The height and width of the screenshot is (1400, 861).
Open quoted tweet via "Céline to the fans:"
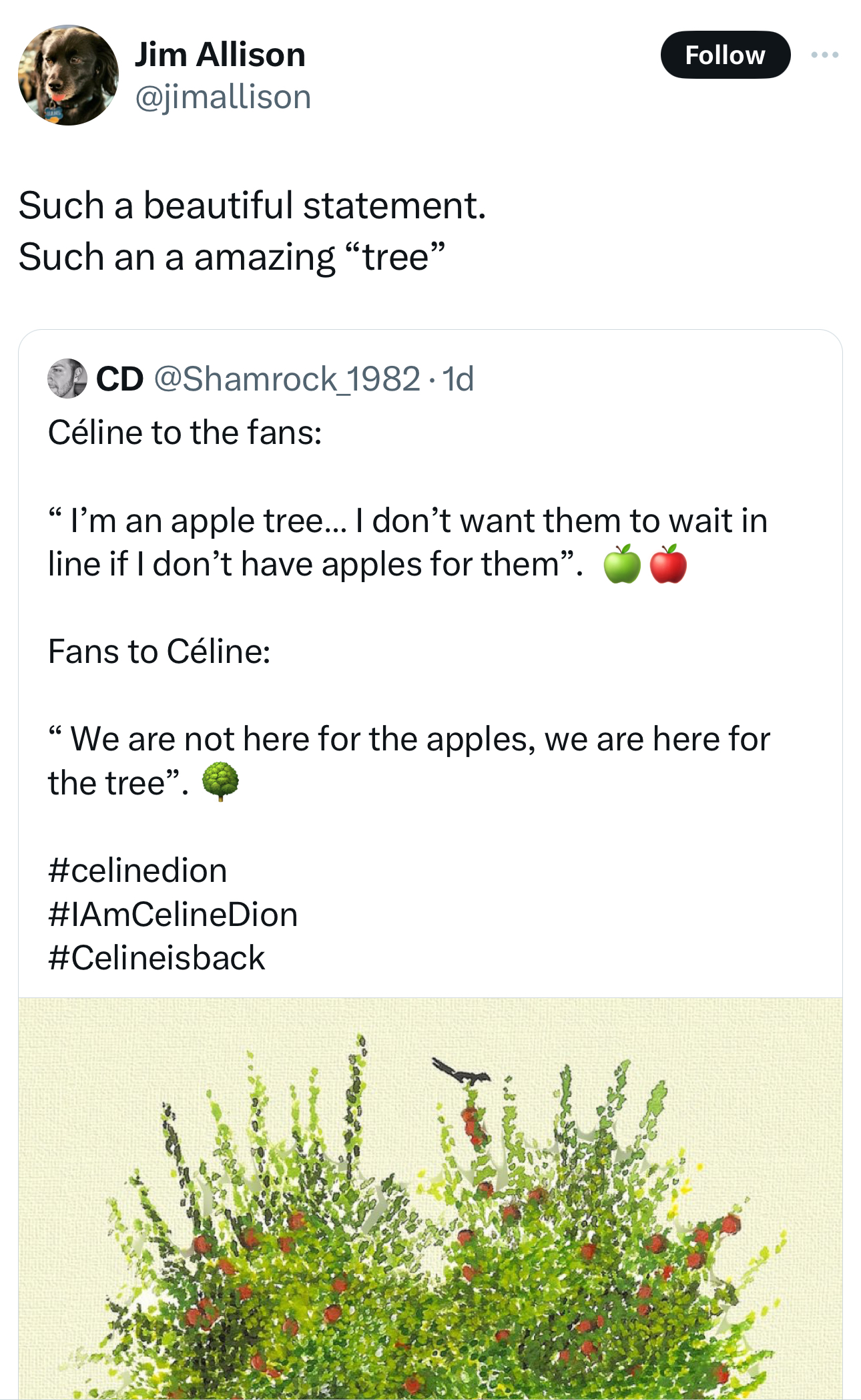[185, 432]
